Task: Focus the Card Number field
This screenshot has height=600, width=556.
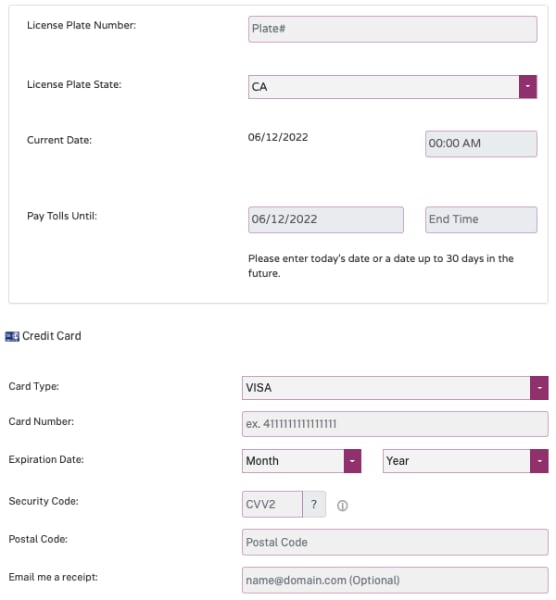Action: [395, 424]
